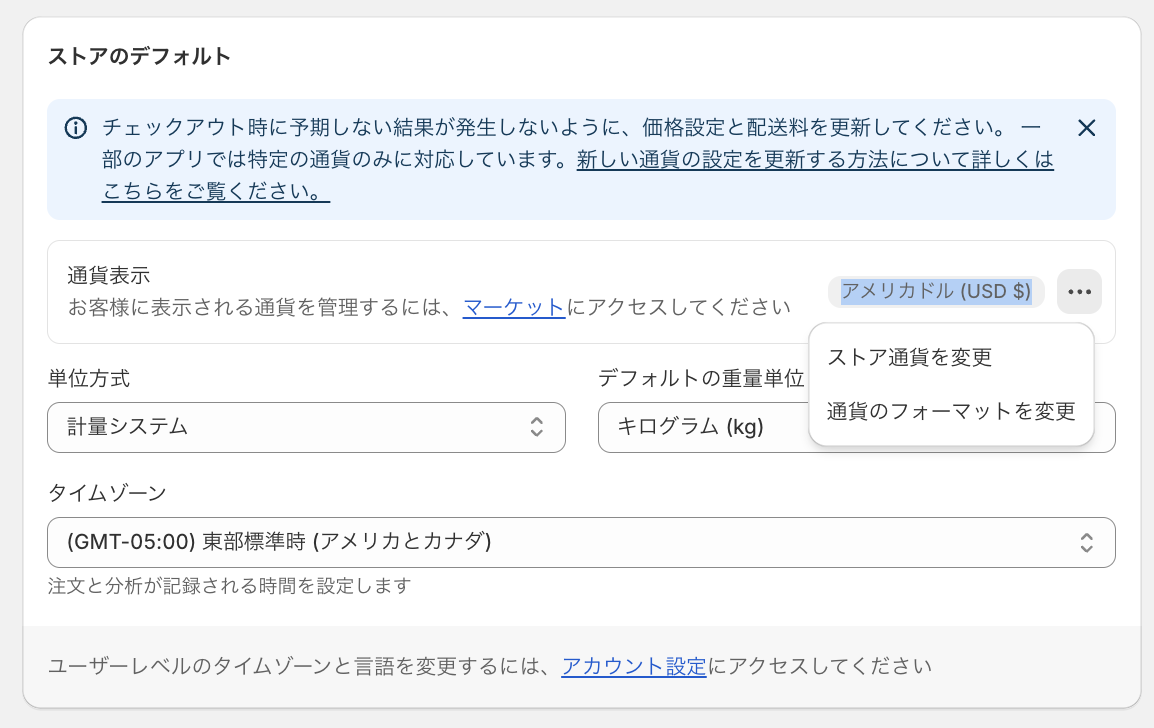Click the info icon in the banner

click(76, 128)
